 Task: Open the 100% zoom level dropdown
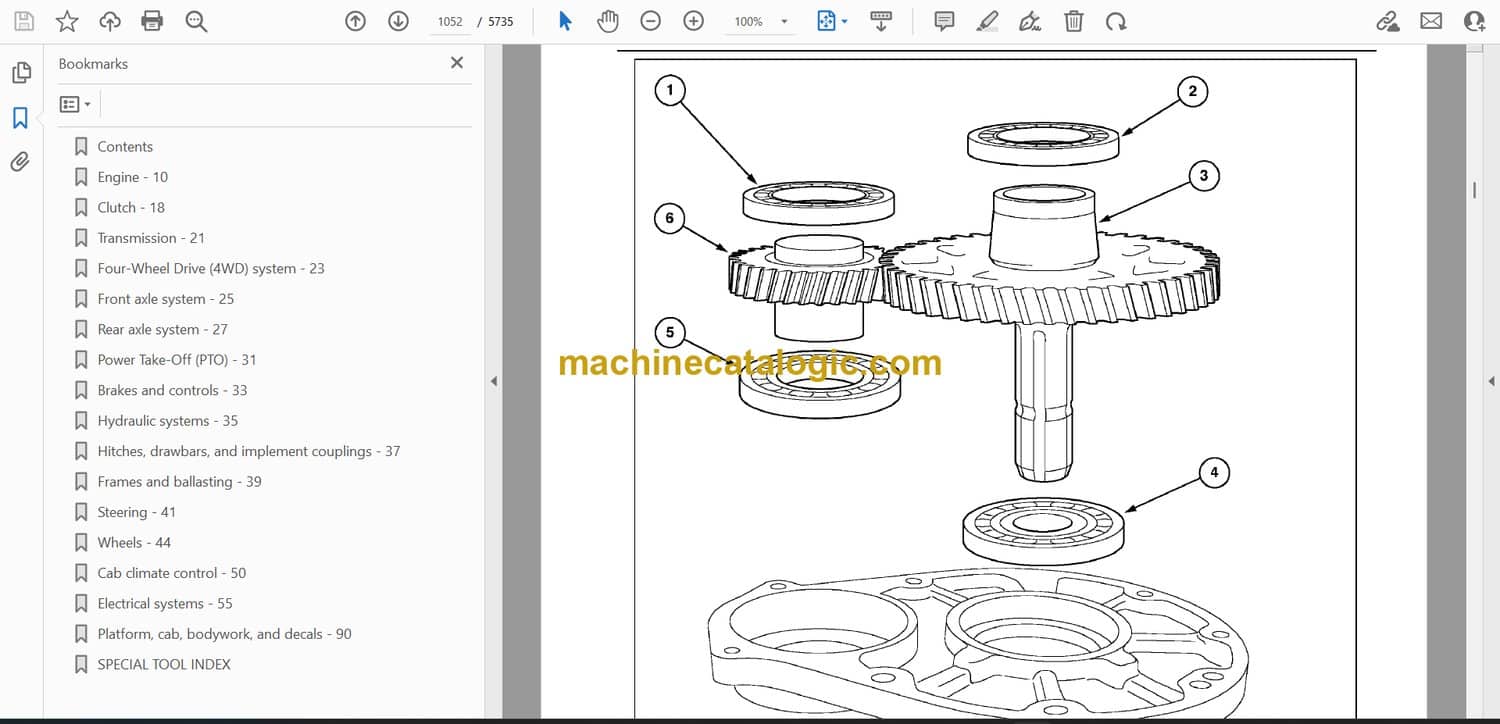(762, 21)
